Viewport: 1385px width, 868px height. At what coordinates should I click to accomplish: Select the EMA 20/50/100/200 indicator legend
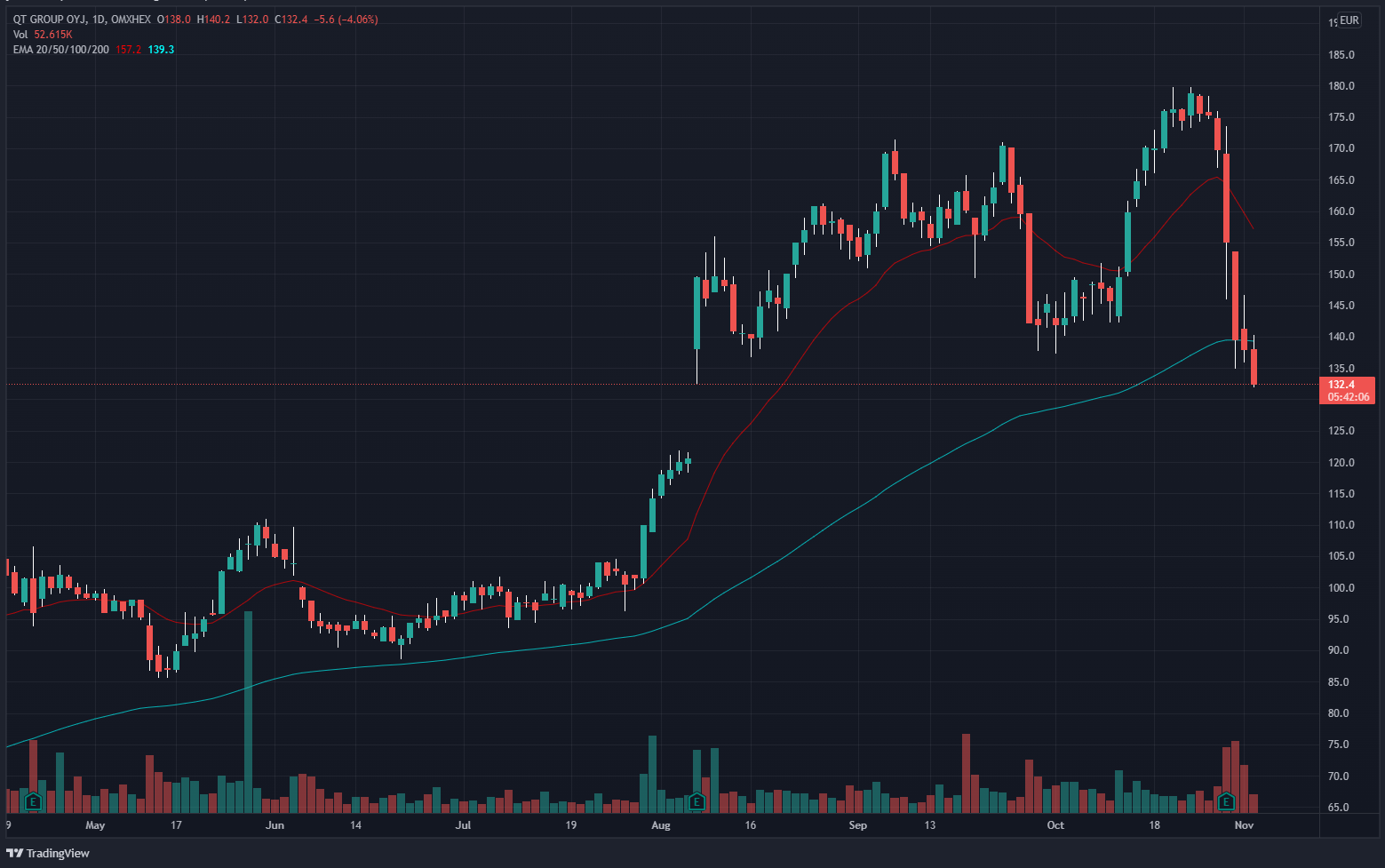(60, 50)
